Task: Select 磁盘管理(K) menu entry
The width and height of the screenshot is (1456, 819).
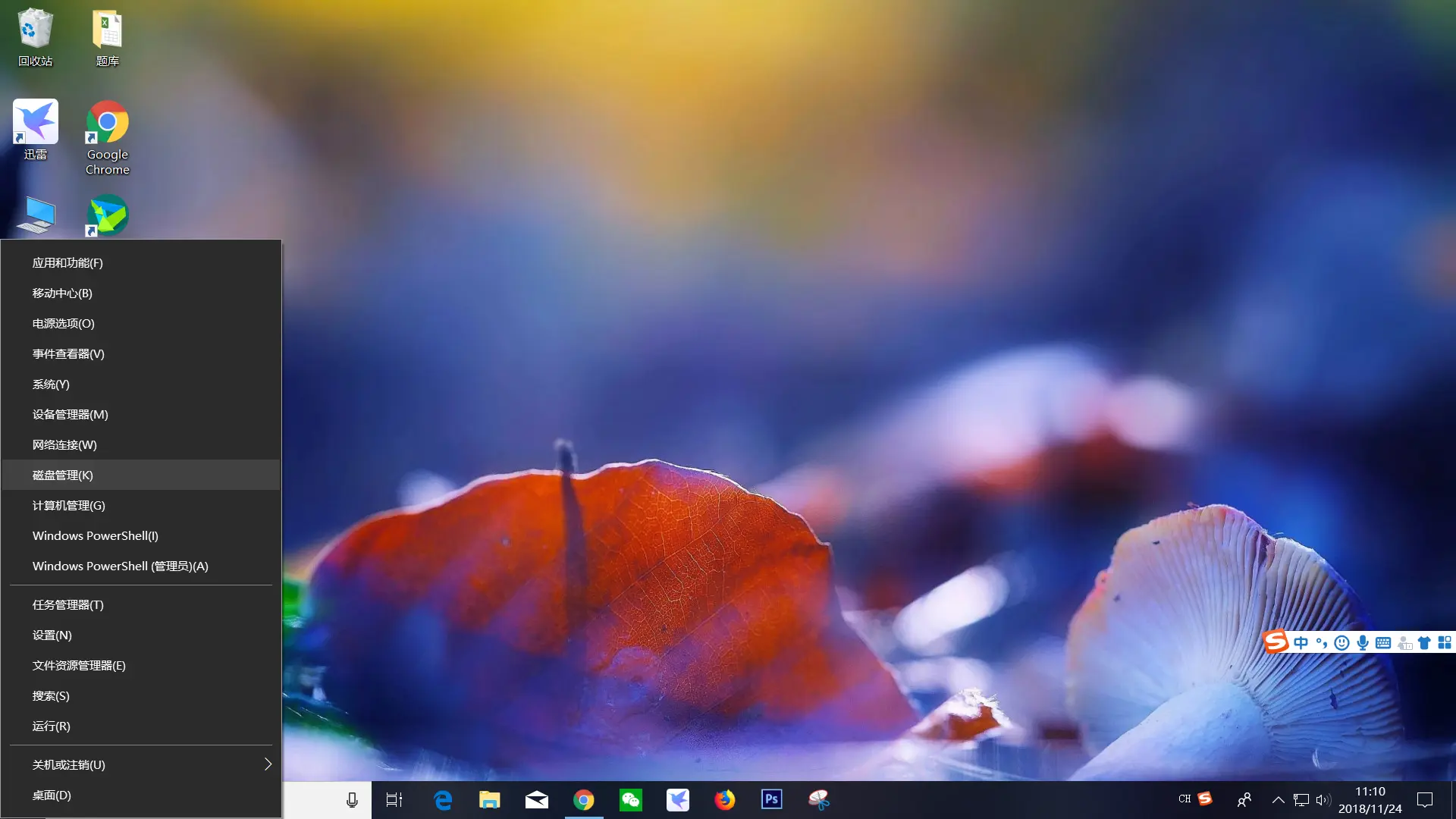Action: pos(63,475)
